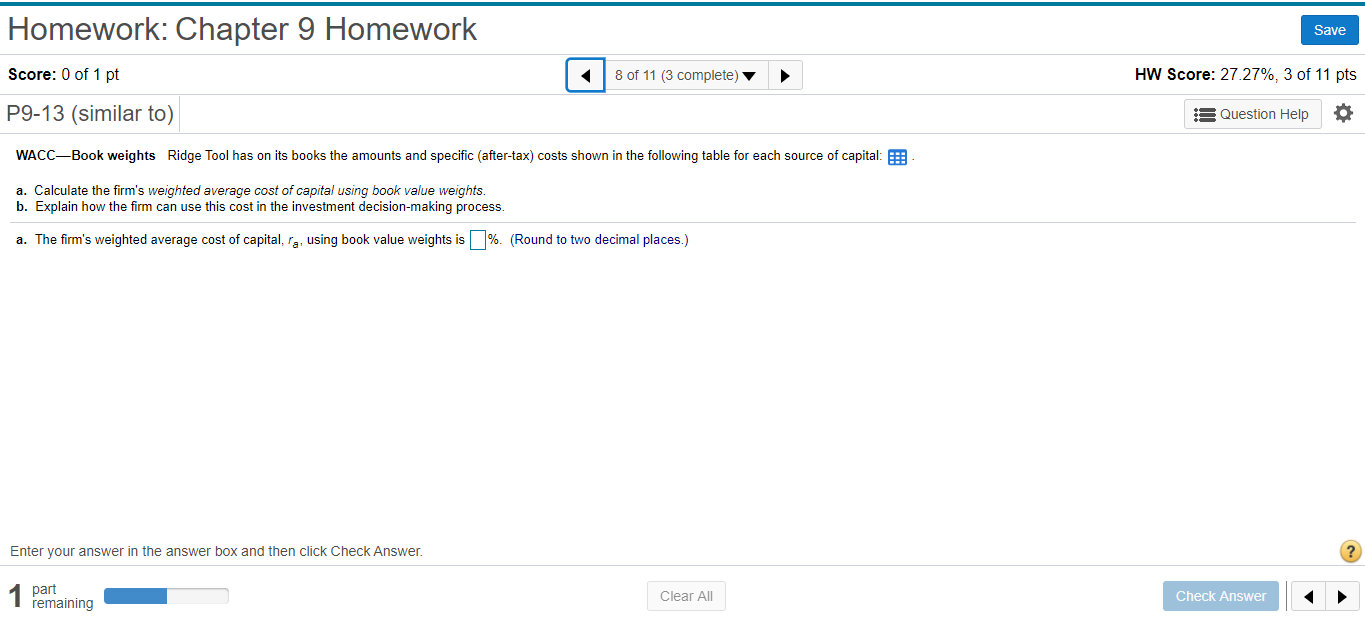Open the capital sources data table icon
Image resolution: width=1365 pixels, height=619 pixels.
[x=897, y=157]
